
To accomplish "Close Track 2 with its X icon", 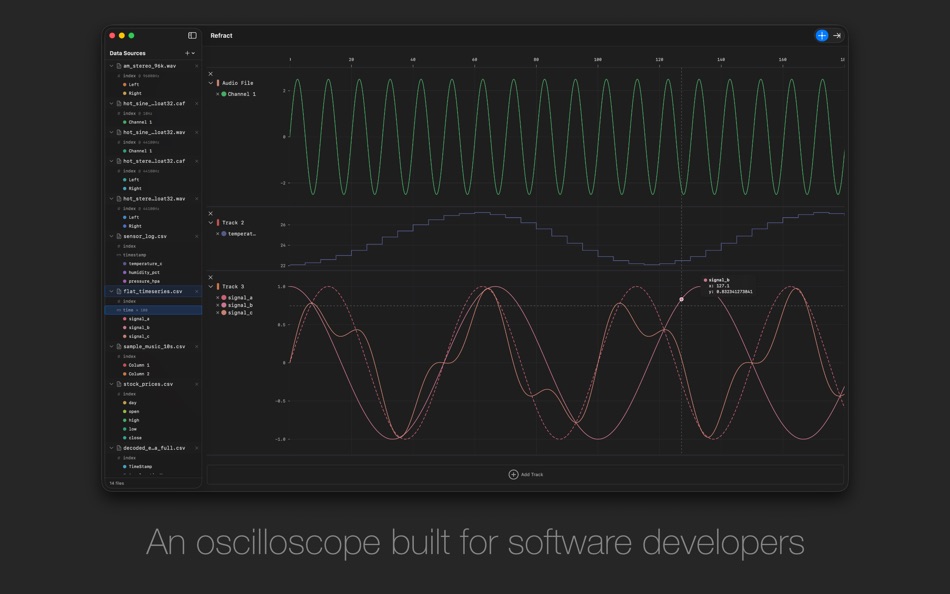I will [211, 213].
